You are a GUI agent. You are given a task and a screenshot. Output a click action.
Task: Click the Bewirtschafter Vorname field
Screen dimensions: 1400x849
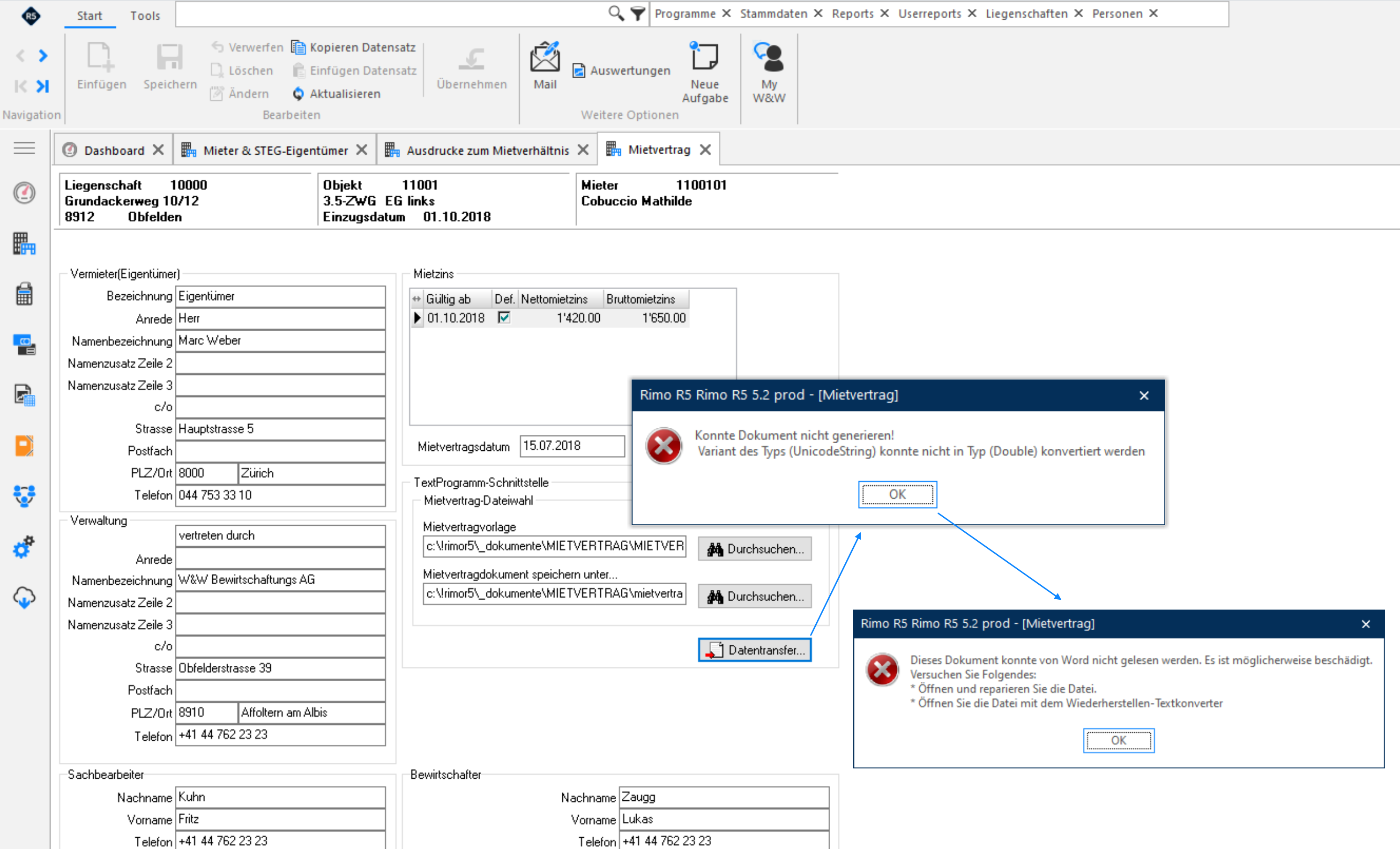(x=724, y=819)
